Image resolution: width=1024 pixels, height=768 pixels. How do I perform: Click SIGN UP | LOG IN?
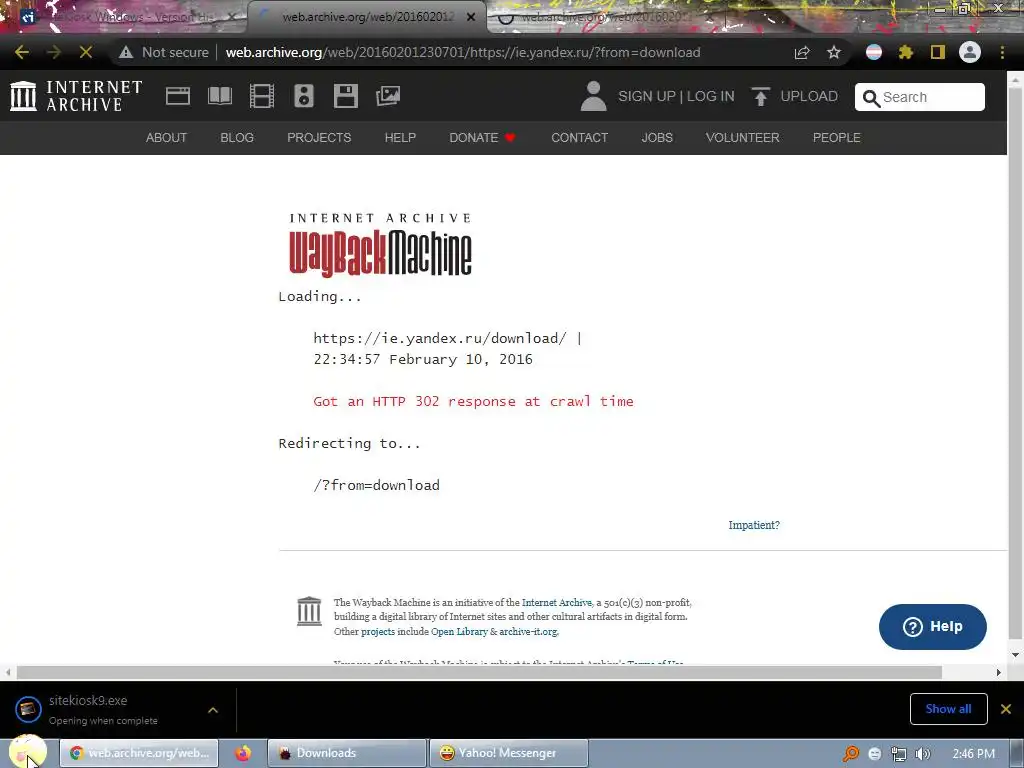pos(676,96)
